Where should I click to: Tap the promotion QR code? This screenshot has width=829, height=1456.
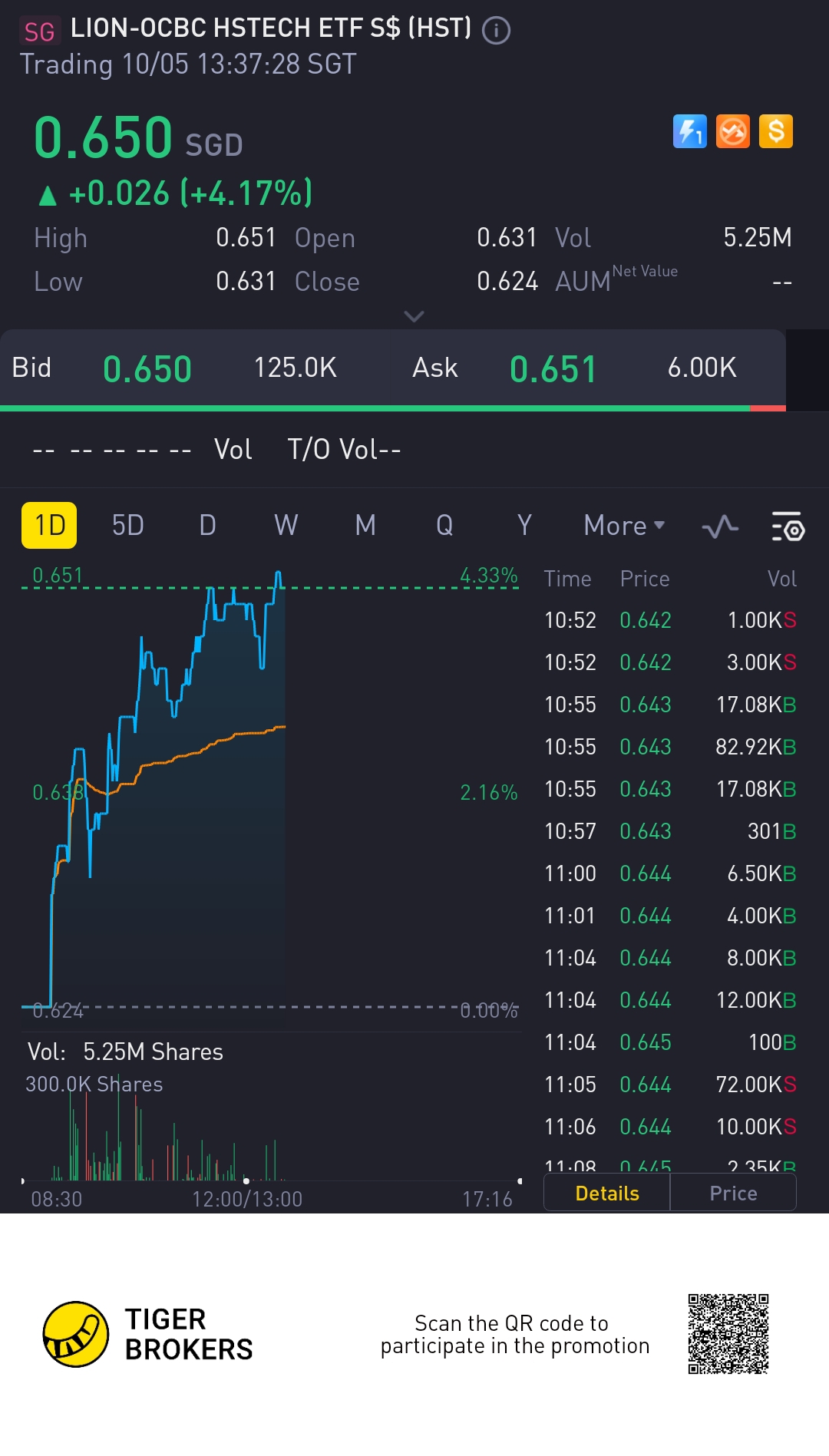click(x=728, y=1334)
